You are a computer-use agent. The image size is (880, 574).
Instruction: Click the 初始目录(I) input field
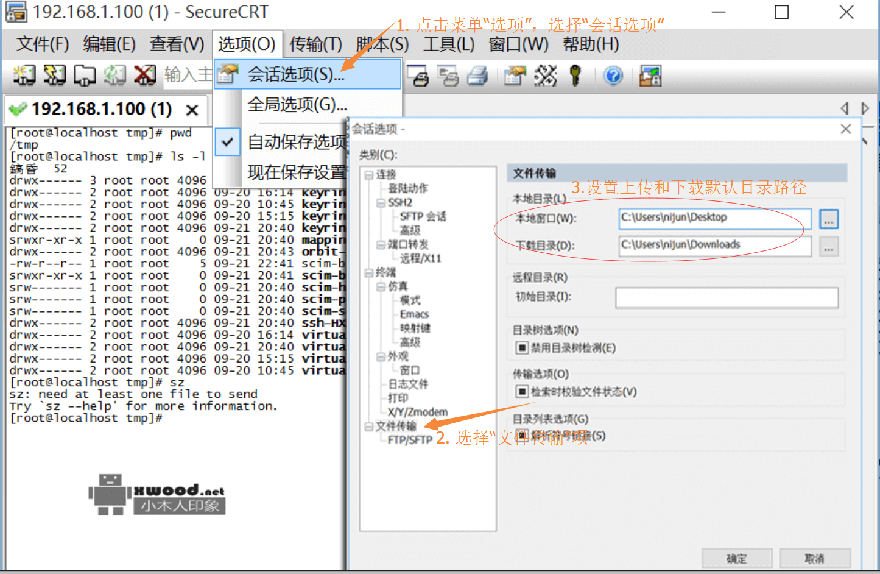(727, 298)
